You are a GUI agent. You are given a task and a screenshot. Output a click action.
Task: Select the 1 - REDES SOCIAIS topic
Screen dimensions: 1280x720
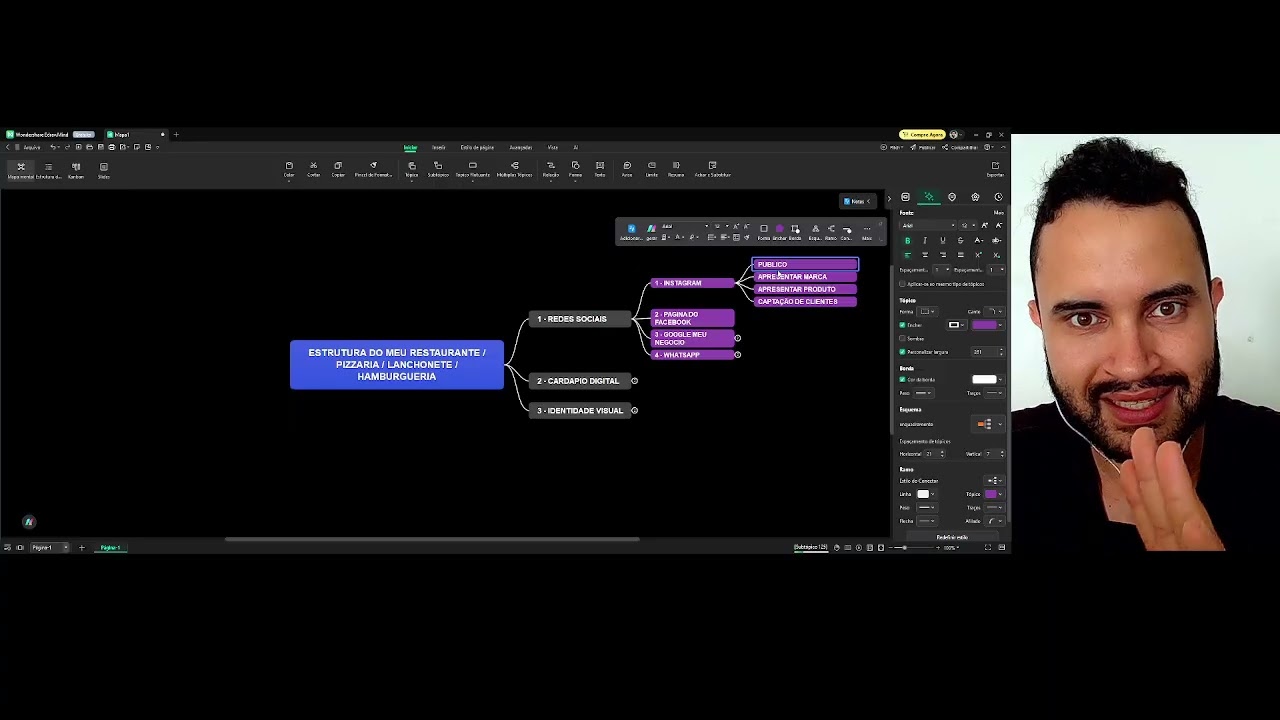click(579, 319)
